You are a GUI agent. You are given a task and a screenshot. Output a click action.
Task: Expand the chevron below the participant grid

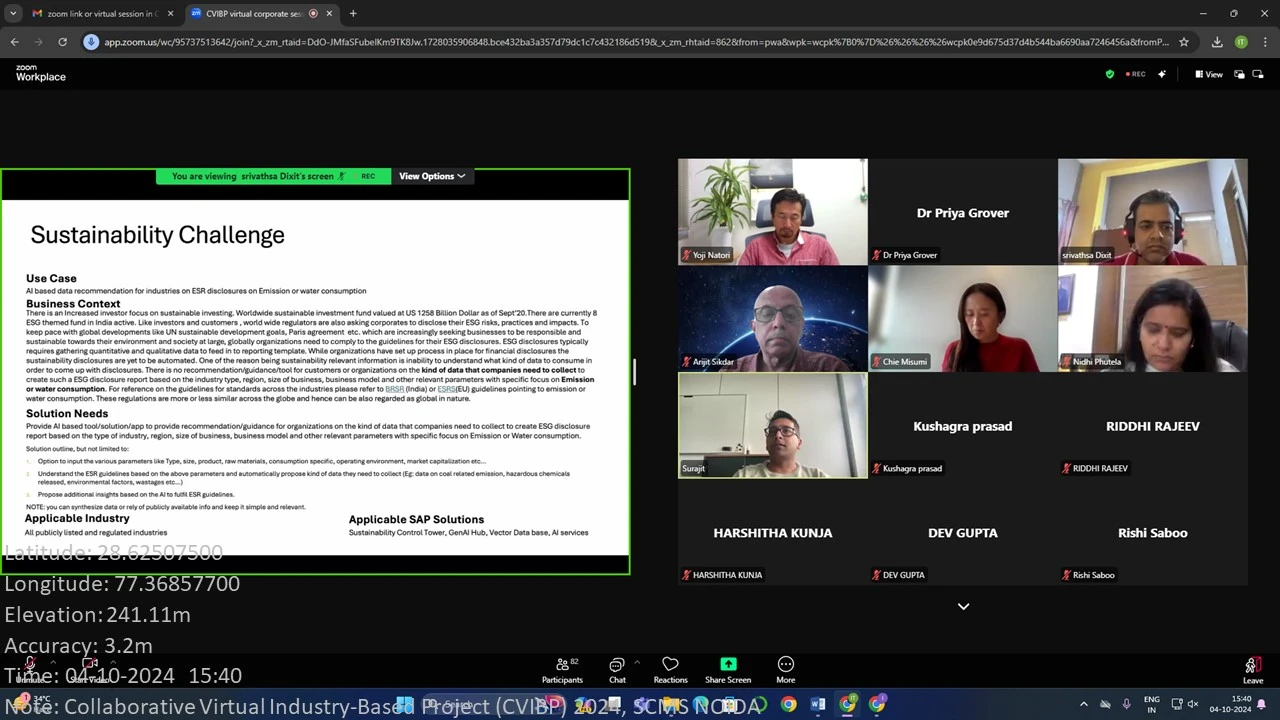pos(963,606)
